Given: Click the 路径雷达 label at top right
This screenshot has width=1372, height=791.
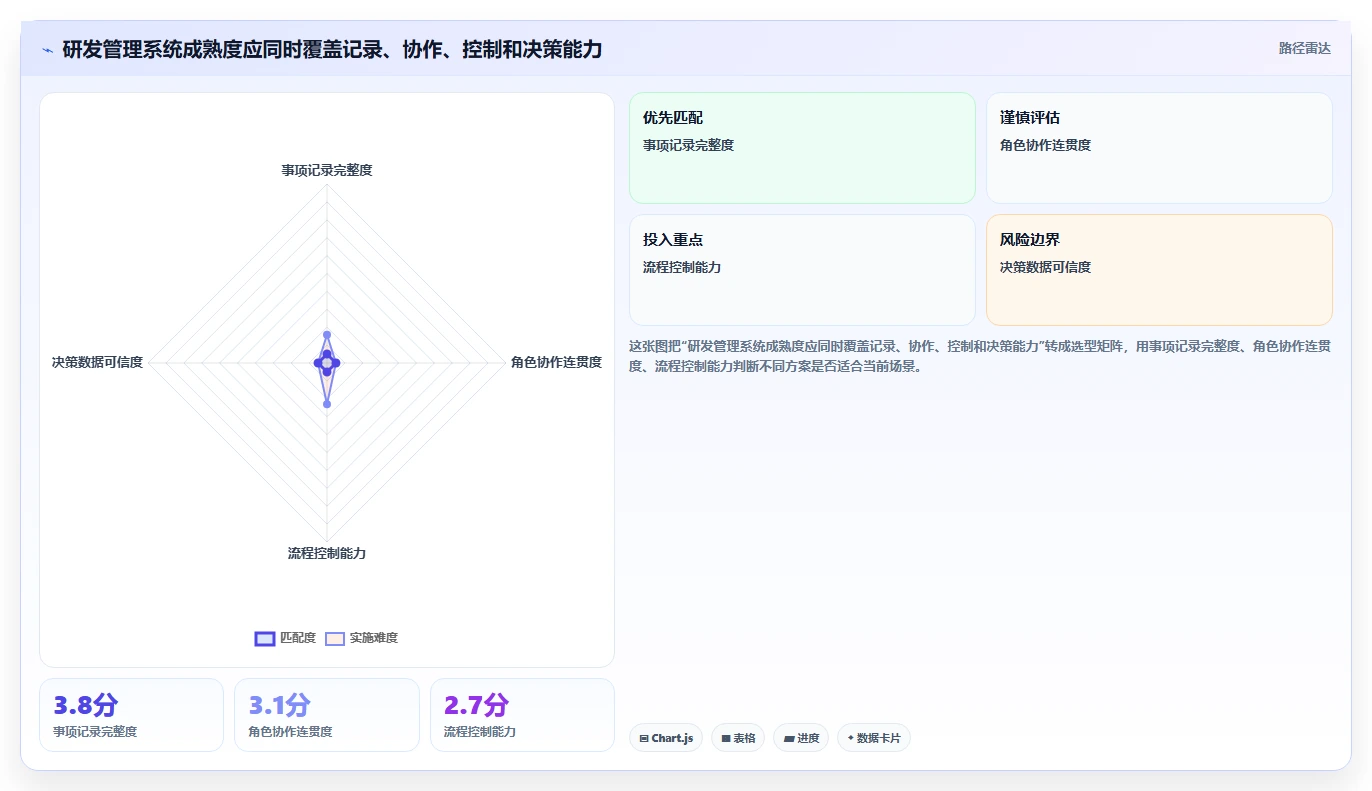Looking at the screenshot, I should [x=1305, y=48].
